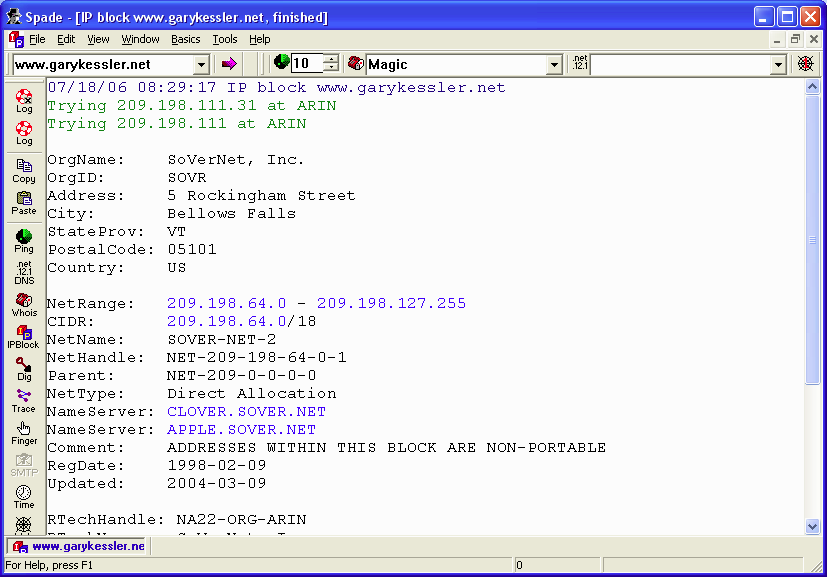The height and width of the screenshot is (577, 827).
Task: Click the Updated value 2004-03-09
Action: pos(217,483)
